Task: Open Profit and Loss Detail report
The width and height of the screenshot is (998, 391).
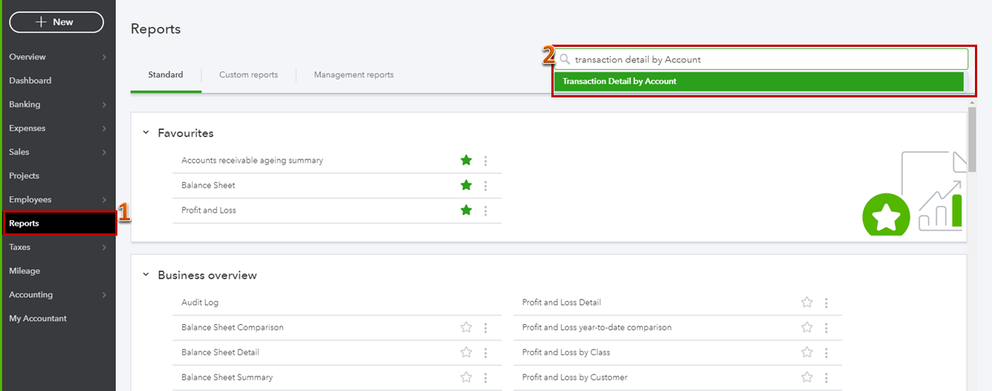Action: pos(561,302)
